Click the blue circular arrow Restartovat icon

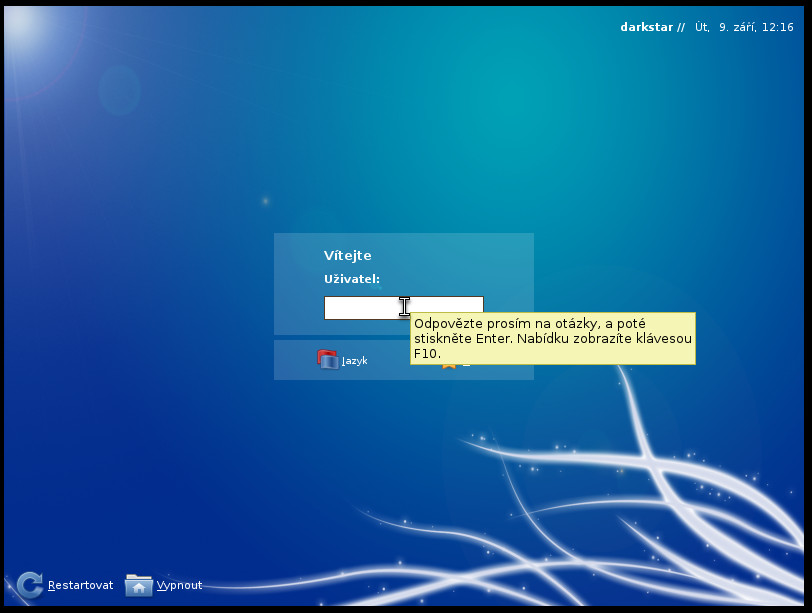pyautogui.click(x=30, y=585)
